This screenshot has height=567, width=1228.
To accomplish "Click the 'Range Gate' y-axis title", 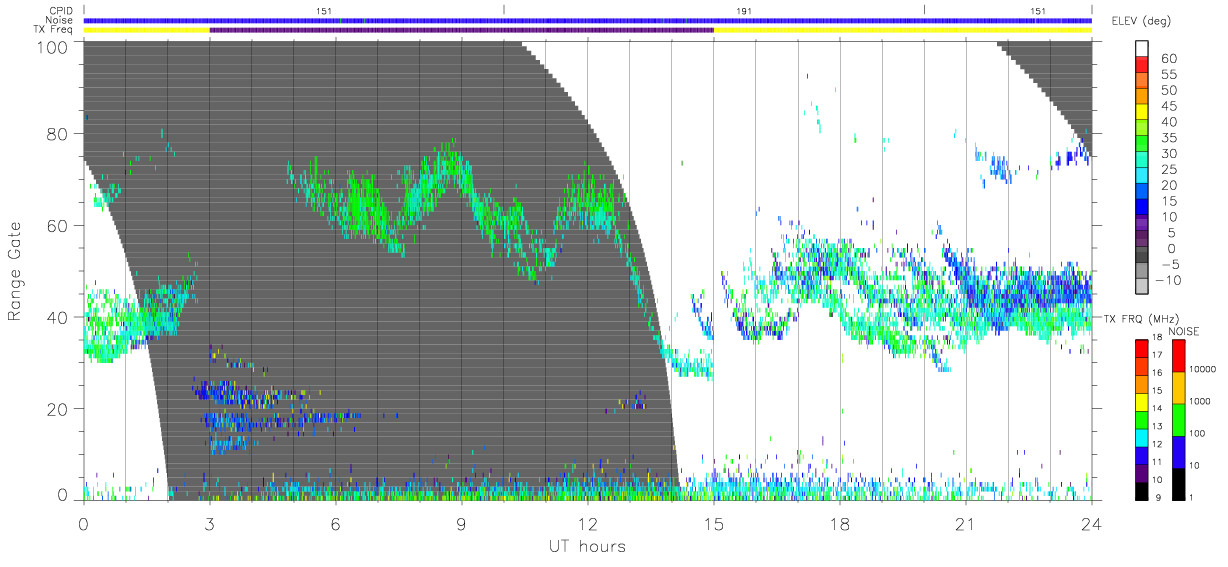I will pos(15,271).
